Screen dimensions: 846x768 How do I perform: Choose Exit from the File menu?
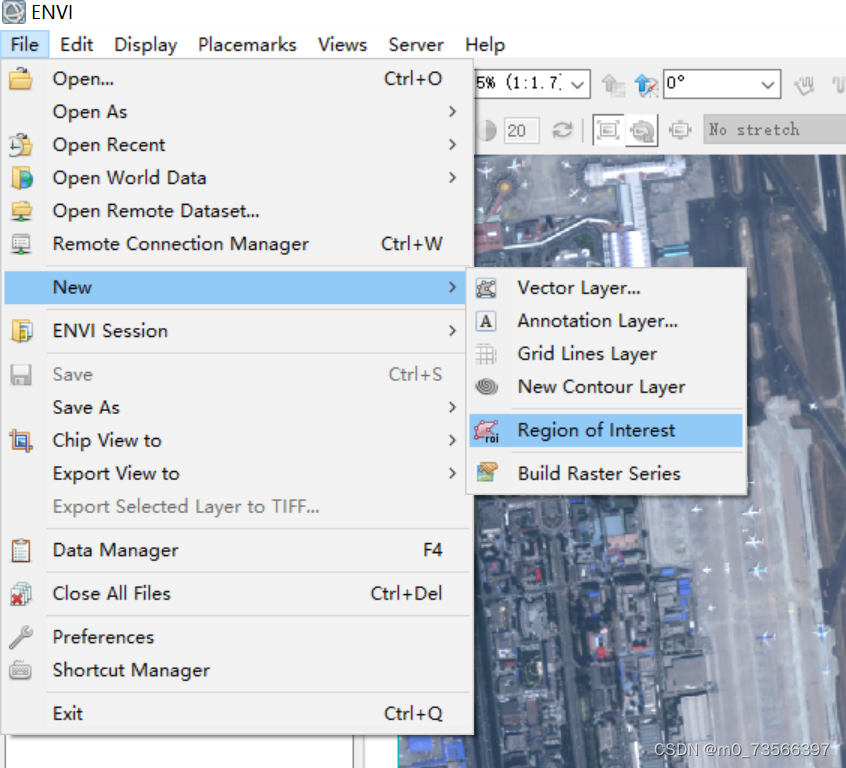235,713
